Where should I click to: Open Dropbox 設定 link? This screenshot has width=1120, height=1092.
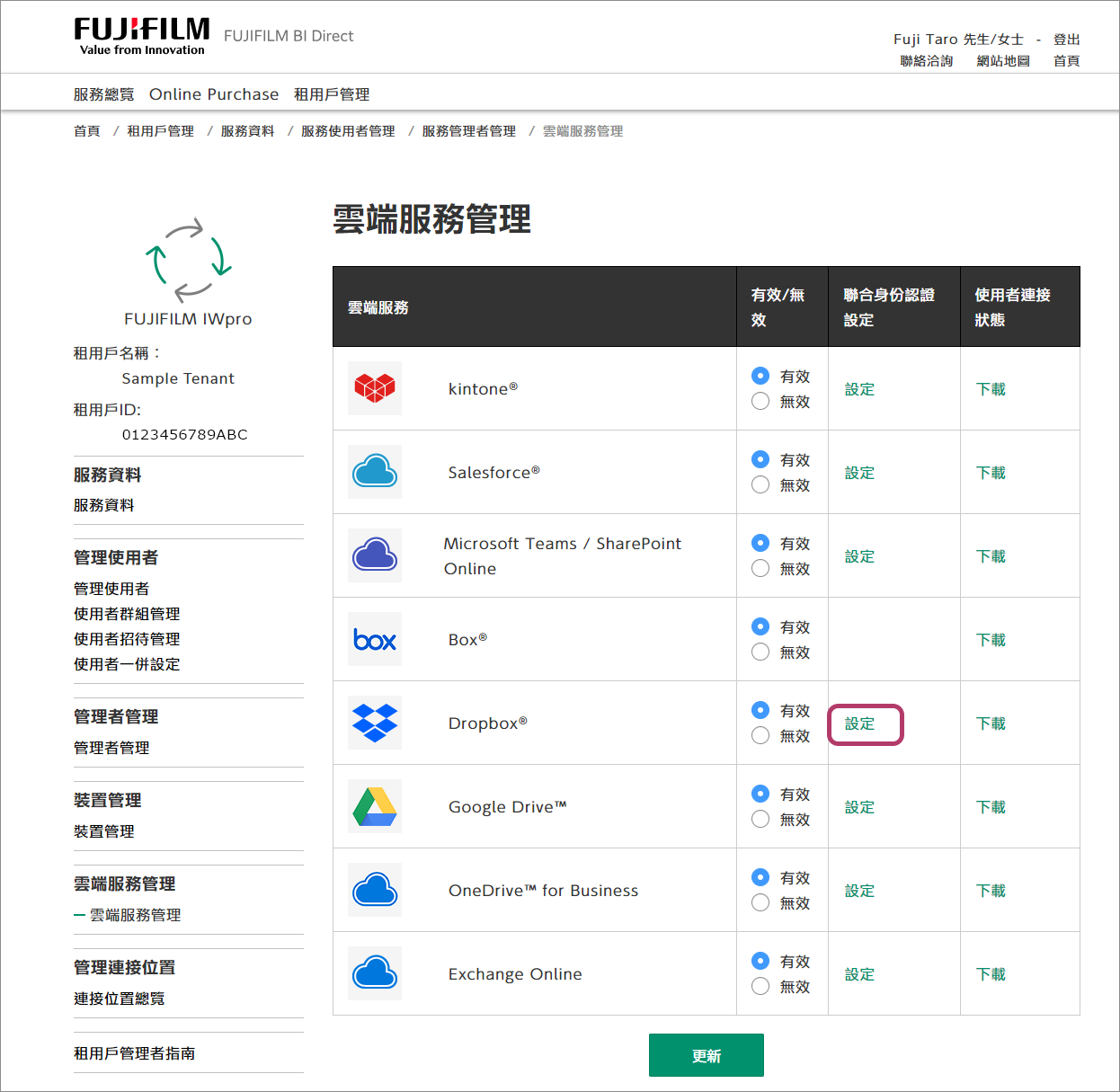(x=860, y=724)
